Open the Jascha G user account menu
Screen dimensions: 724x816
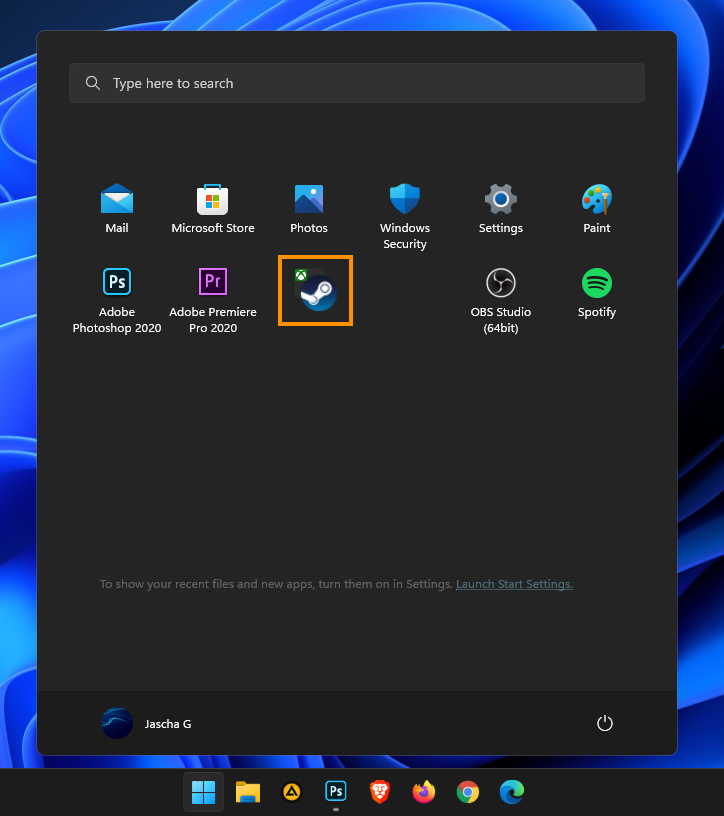point(146,723)
